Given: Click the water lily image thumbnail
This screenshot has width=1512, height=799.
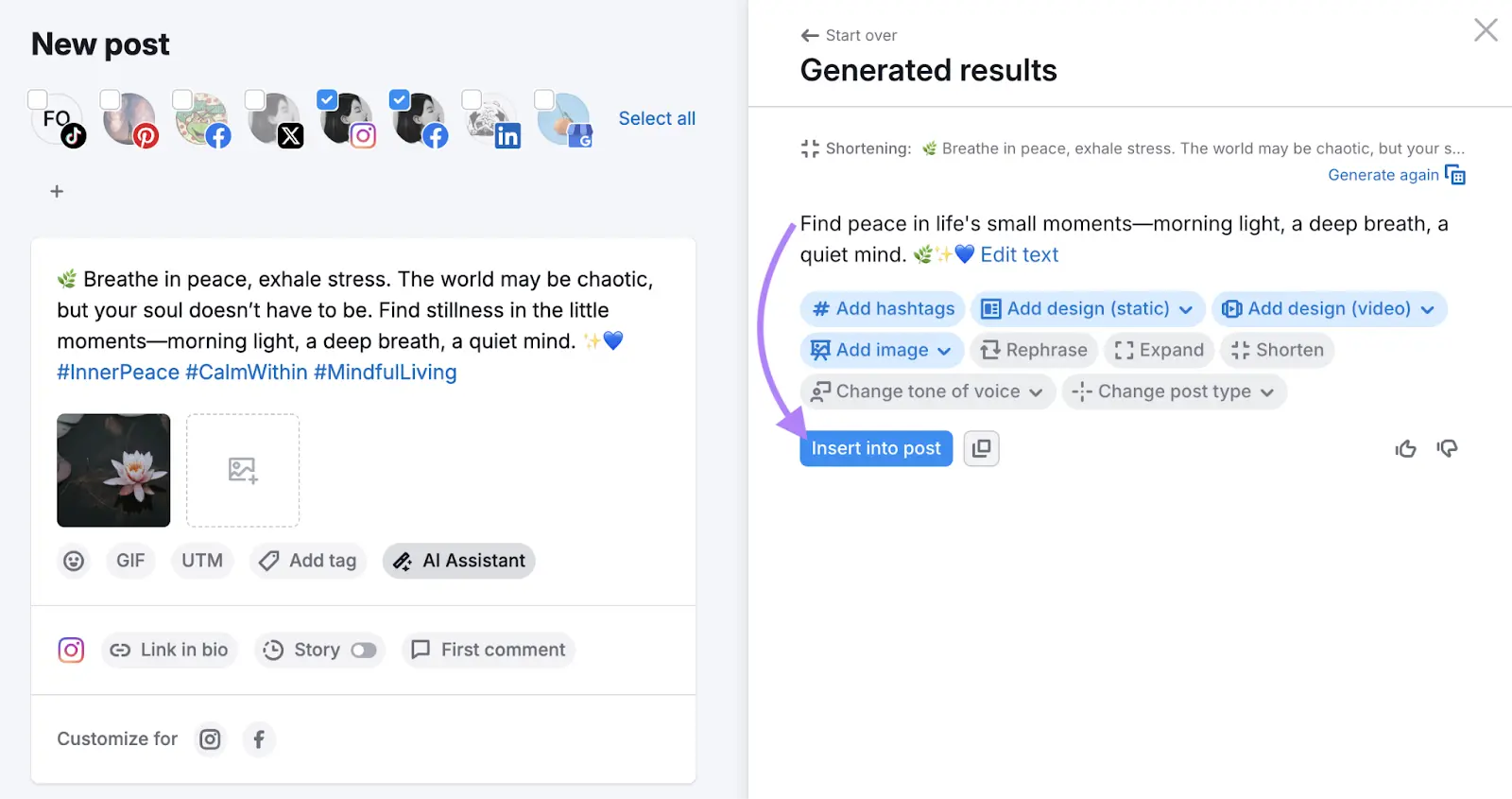Looking at the screenshot, I should coord(112,470).
